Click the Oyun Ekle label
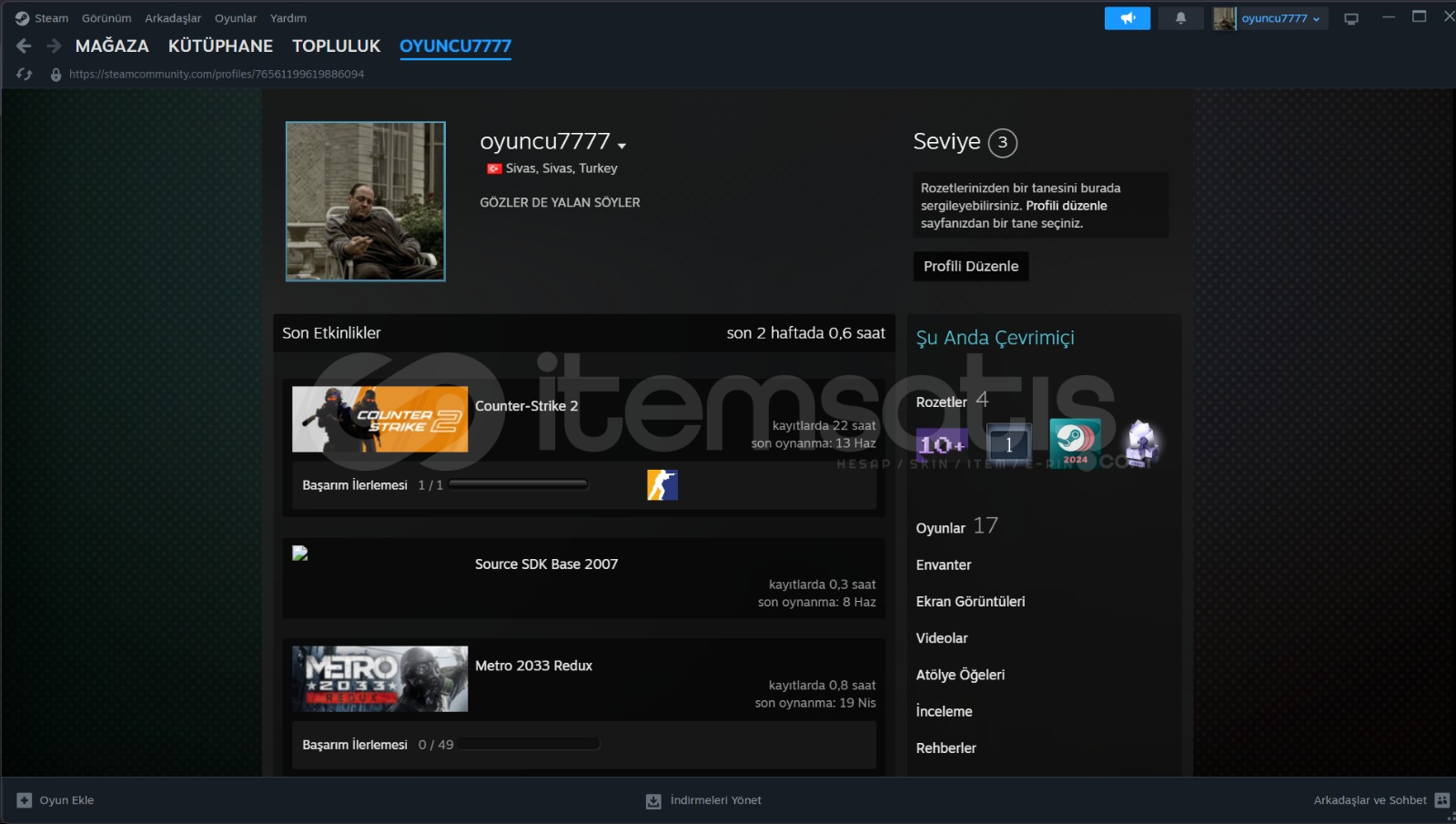1456x824 pixels. coord(66,800)
